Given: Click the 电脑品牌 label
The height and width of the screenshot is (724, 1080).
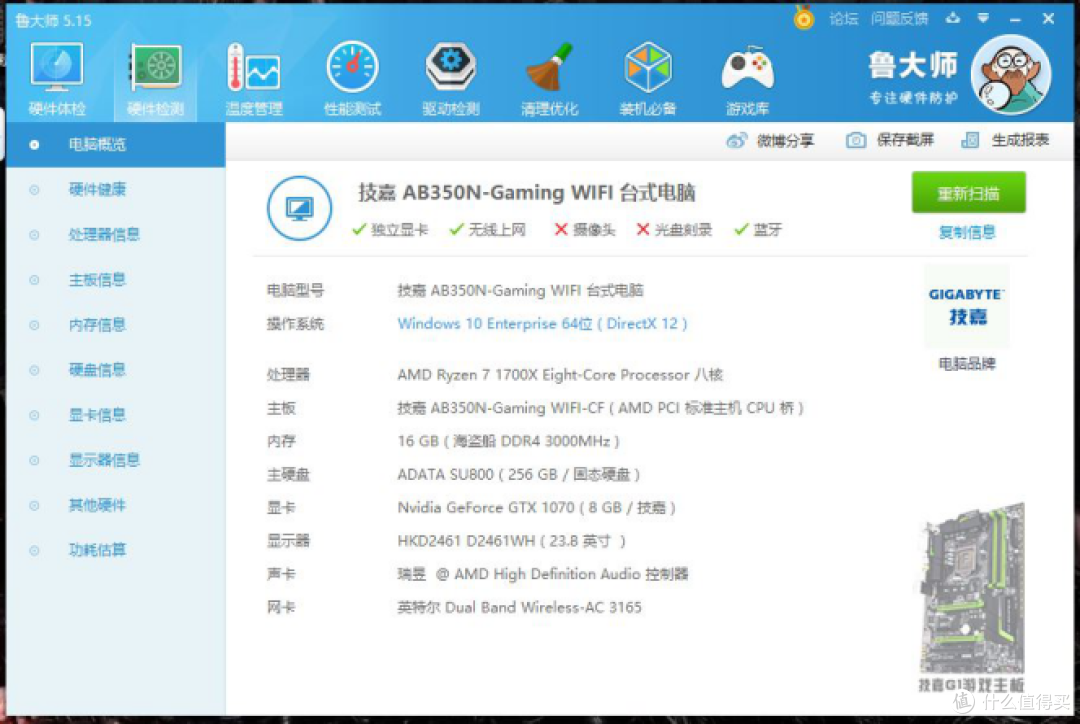Looking at the screenshot, I should (967, 364).
